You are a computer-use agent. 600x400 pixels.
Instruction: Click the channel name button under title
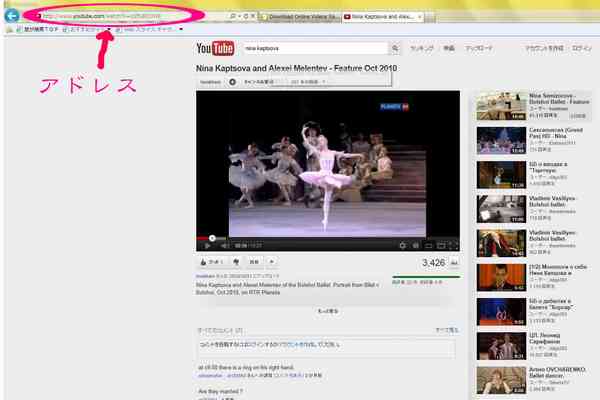click(210, 82)
